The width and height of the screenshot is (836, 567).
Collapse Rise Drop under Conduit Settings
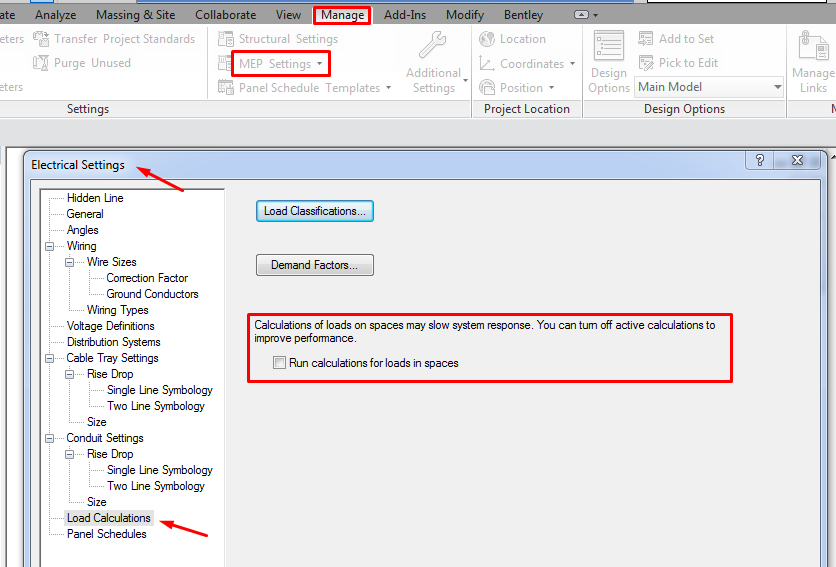(70, 454)
